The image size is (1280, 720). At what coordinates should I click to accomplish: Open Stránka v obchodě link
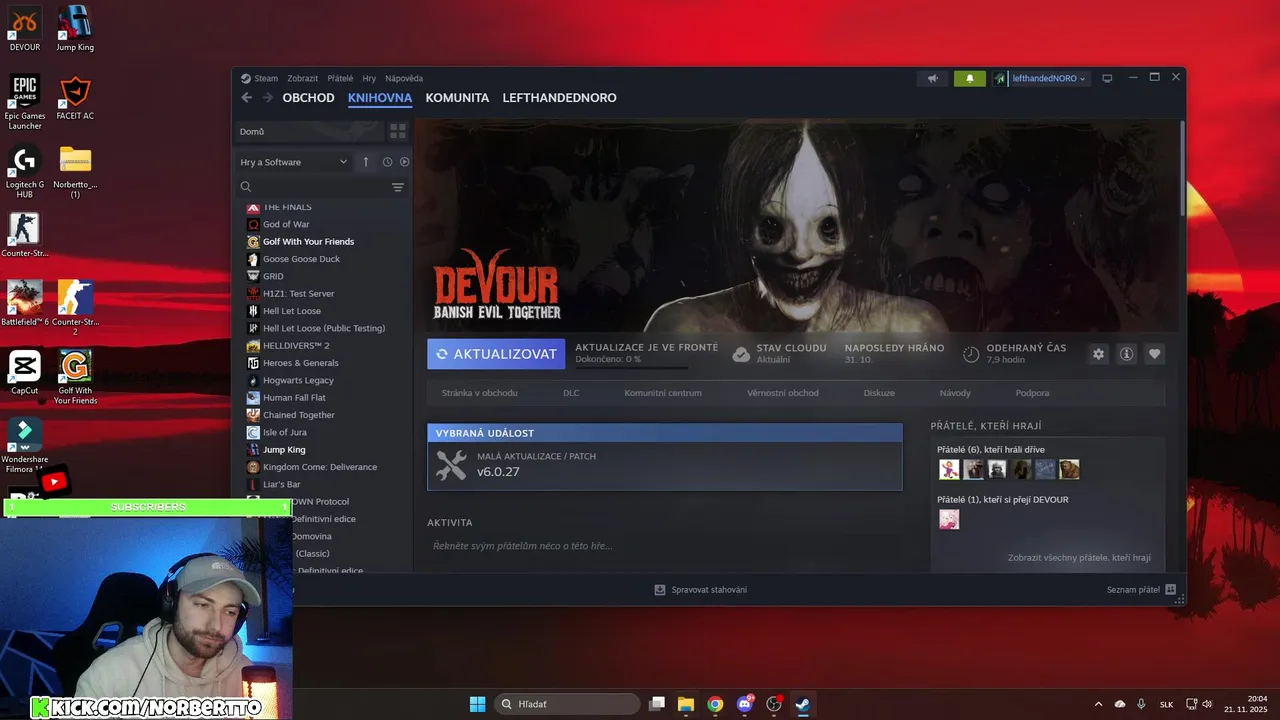[x=480, y=393]
